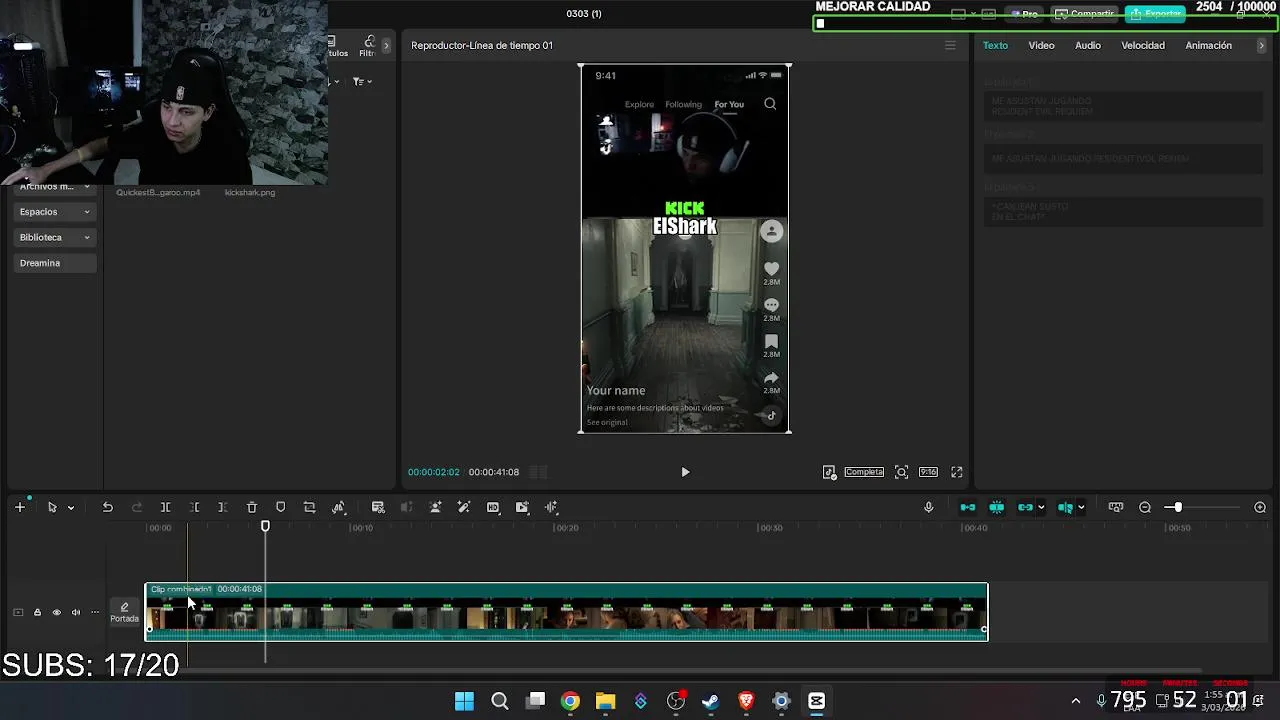1280x720 pixels.
Task: Delete the selected clip with trash icon
Action: [252, 507]
